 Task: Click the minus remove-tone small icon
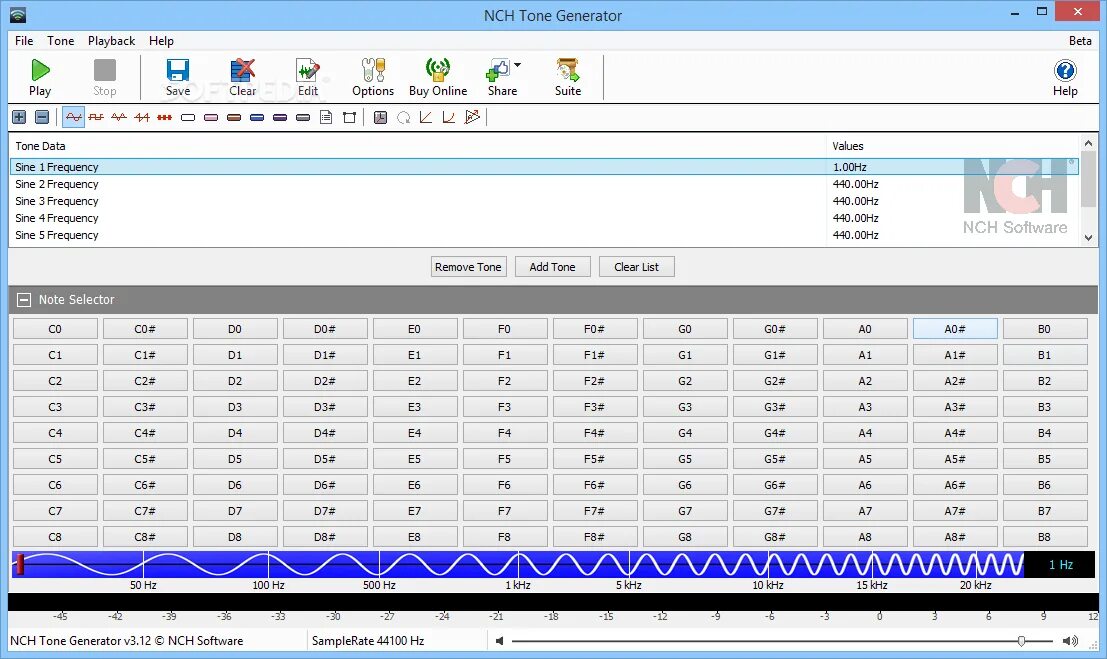point(42,117)
